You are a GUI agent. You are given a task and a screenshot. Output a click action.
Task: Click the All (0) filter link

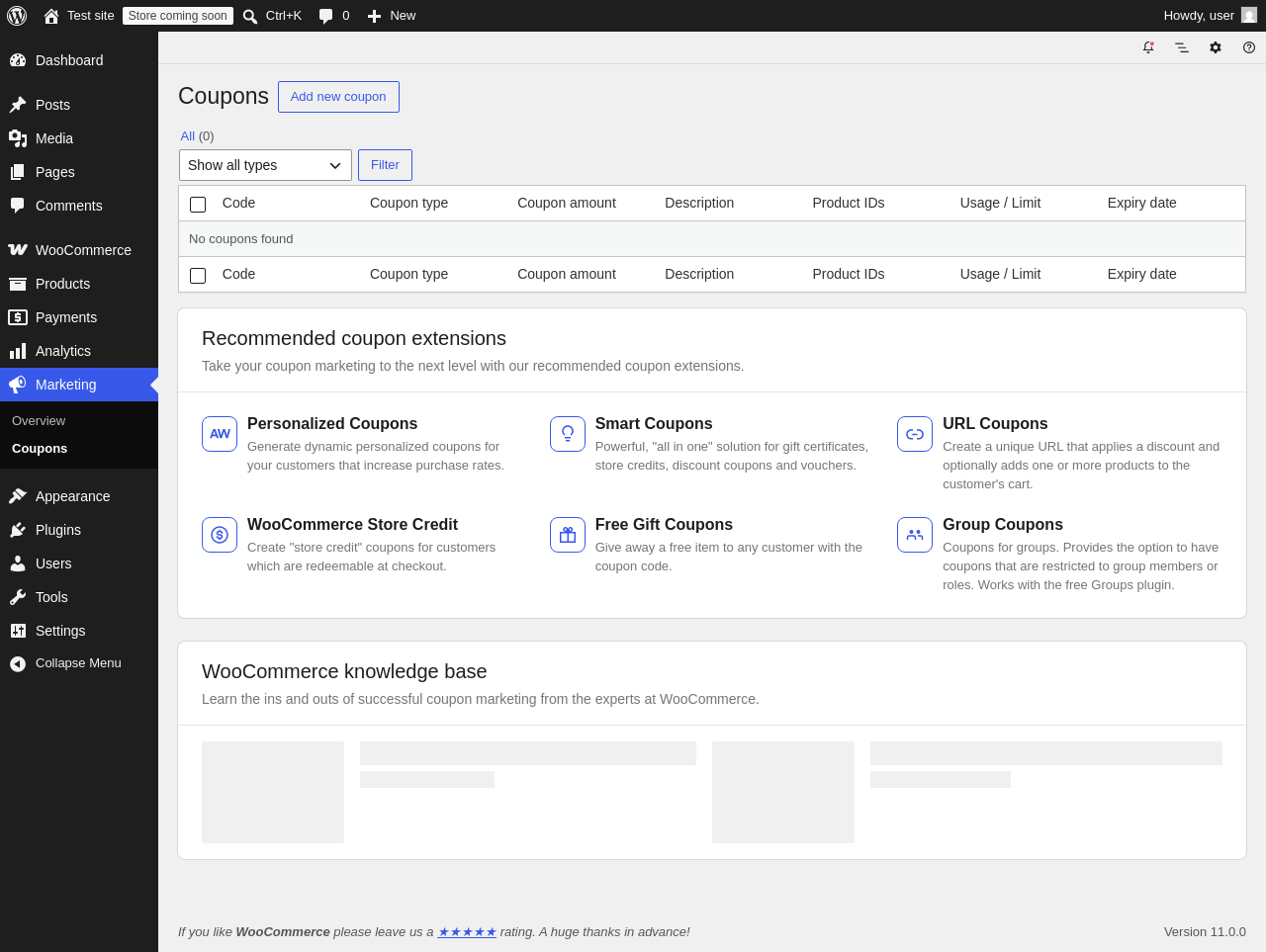(x=197, y=135)
